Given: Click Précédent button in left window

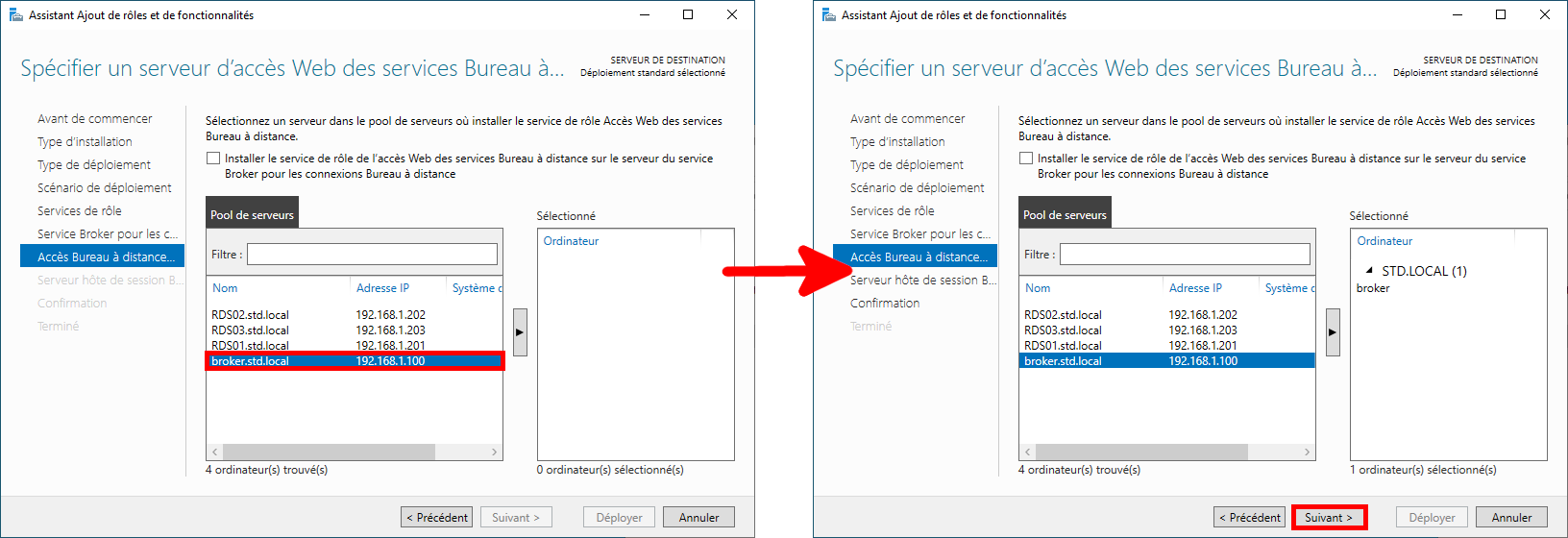Looking at the screenshot, I should (x=436, y=517).
